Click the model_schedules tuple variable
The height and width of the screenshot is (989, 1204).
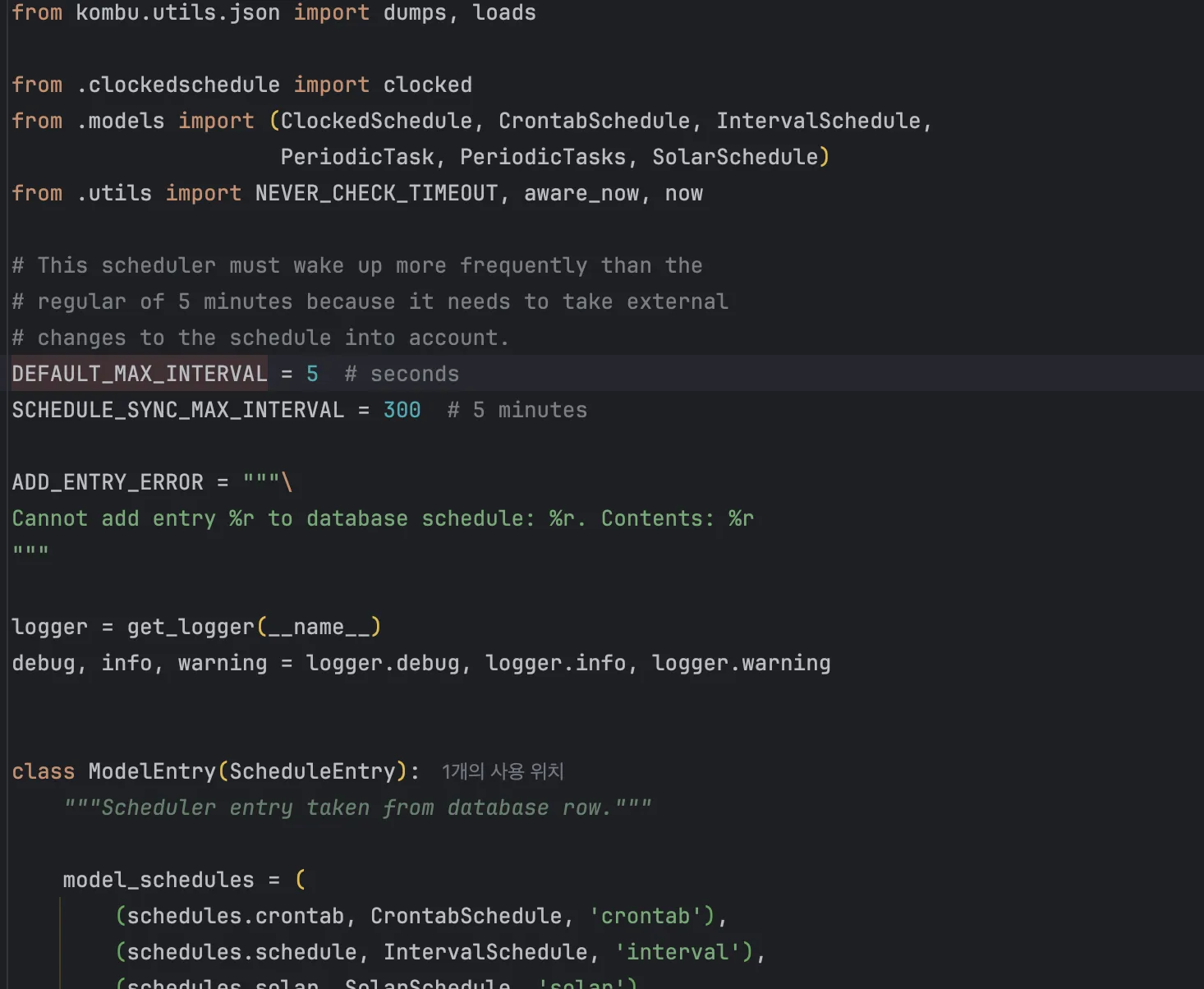point(159,879)
